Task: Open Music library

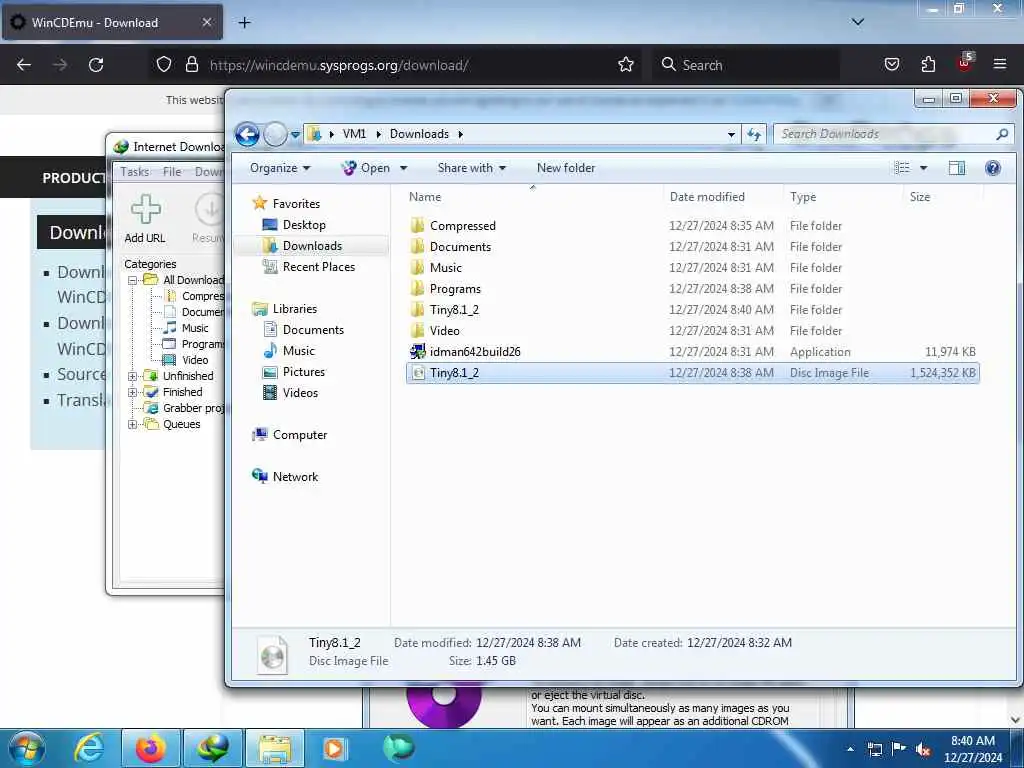Action: (298, 351)
